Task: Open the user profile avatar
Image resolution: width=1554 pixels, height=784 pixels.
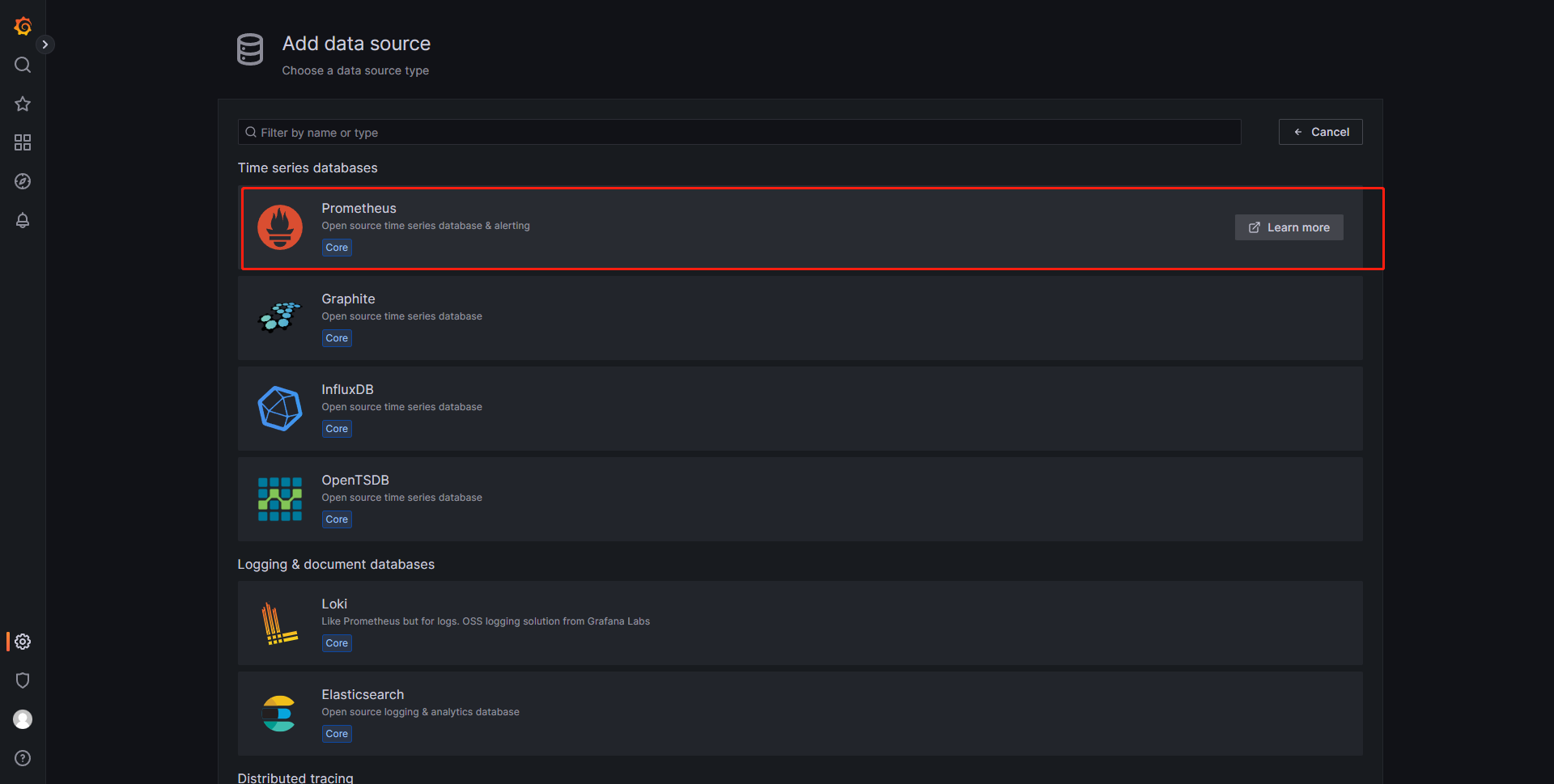Action: 23,719
